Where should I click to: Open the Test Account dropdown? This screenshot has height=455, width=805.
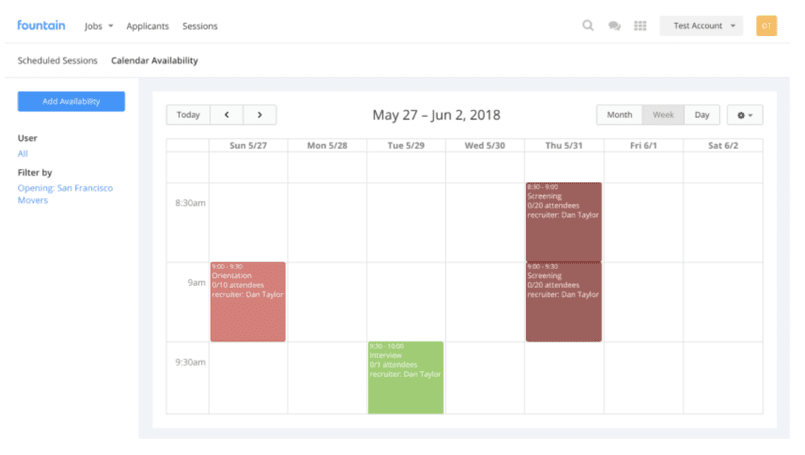point(700,26)
